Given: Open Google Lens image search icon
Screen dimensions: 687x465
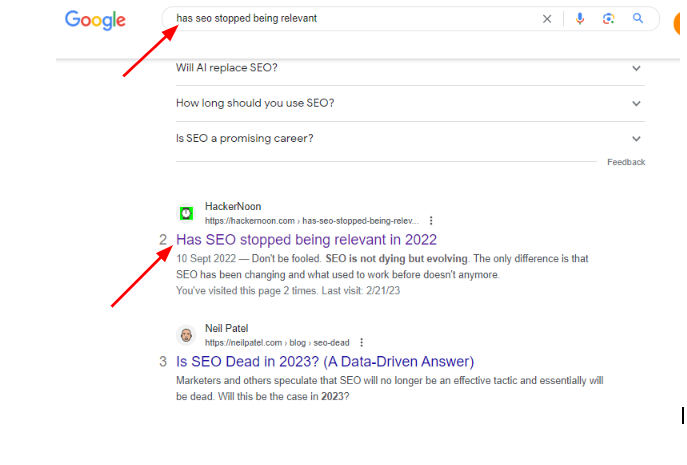Looking at the screenshot, I should click(608, 18).
